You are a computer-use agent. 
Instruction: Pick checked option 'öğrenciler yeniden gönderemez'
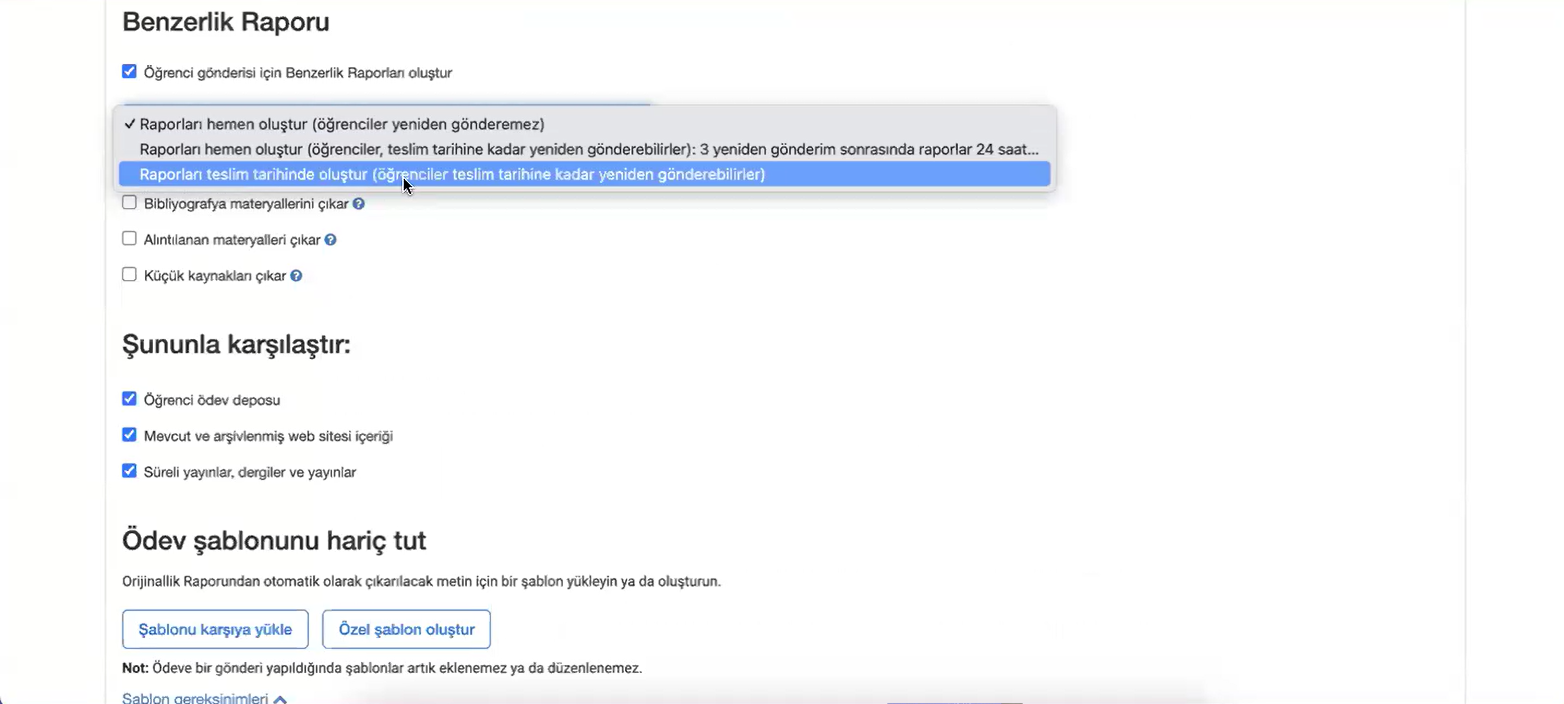(342, 124)
